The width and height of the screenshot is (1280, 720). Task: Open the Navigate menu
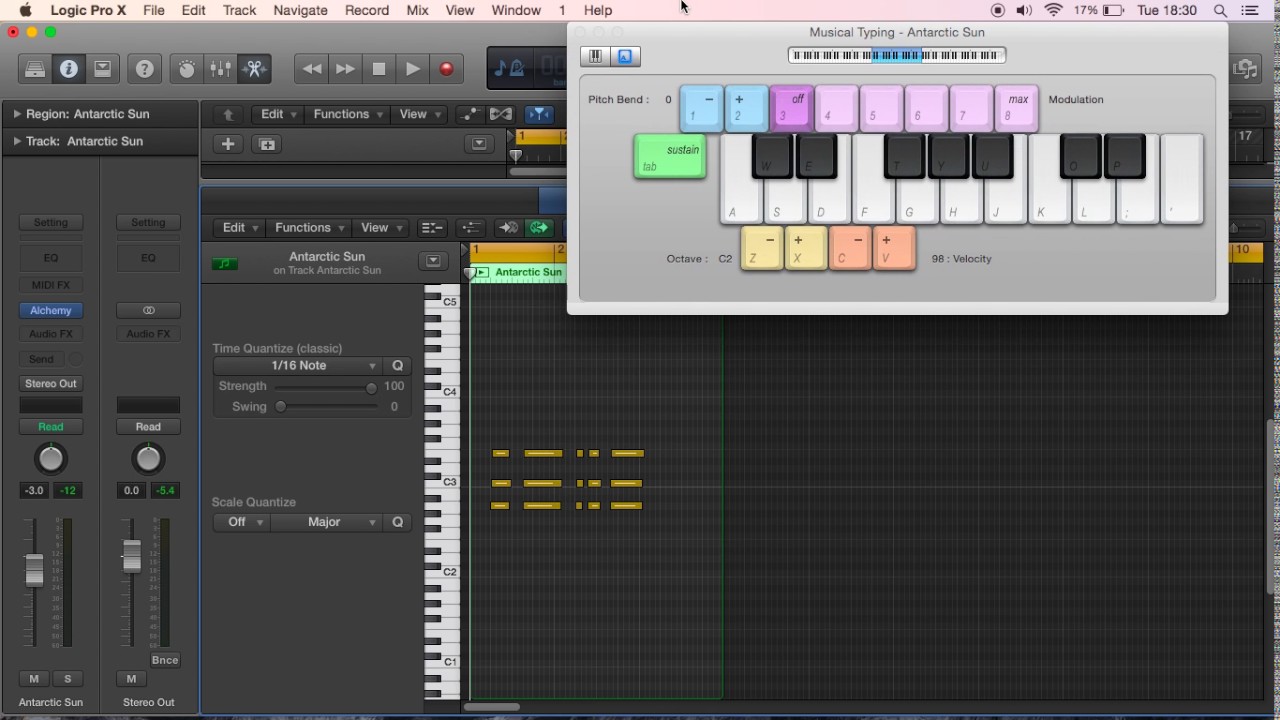300,11
